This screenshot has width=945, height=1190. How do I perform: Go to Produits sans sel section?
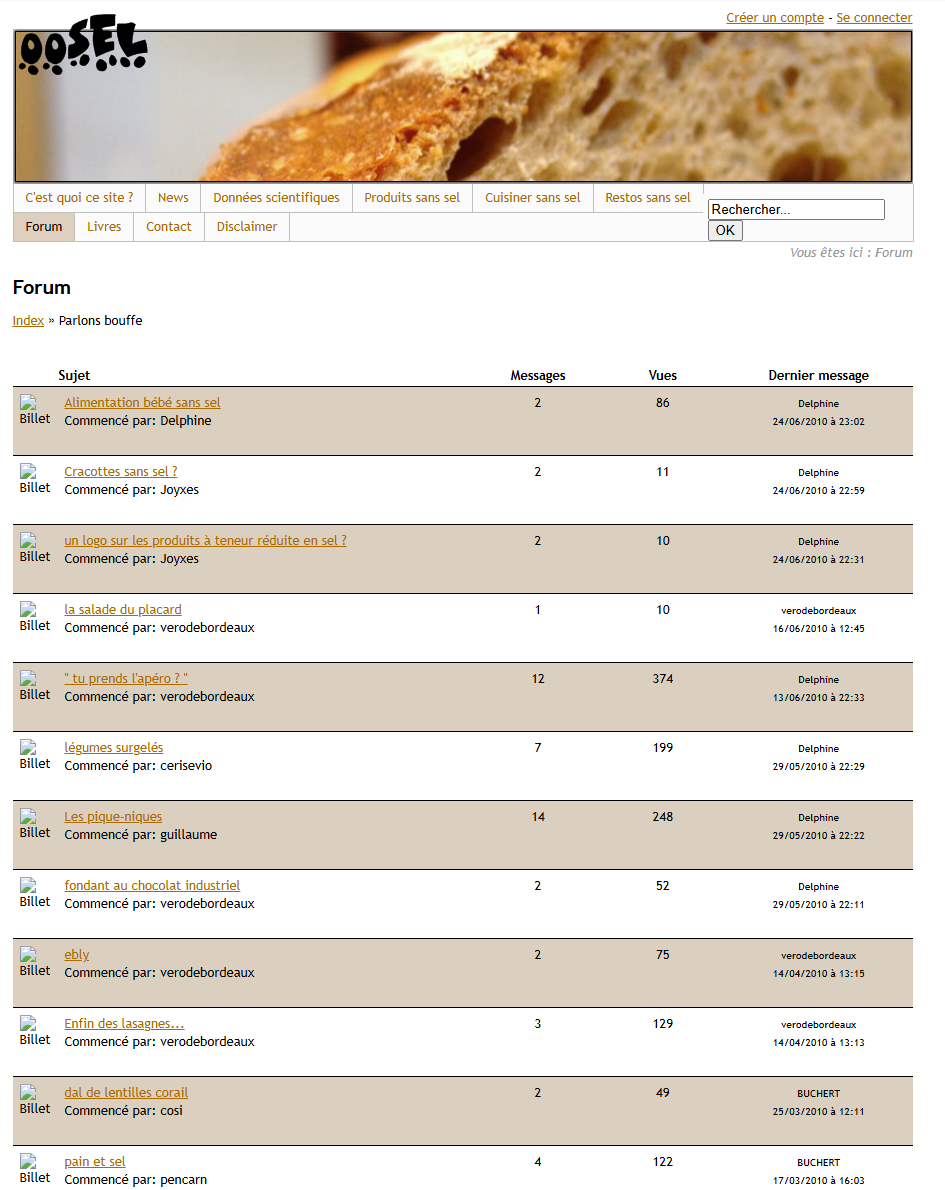(x=412, y=198)
